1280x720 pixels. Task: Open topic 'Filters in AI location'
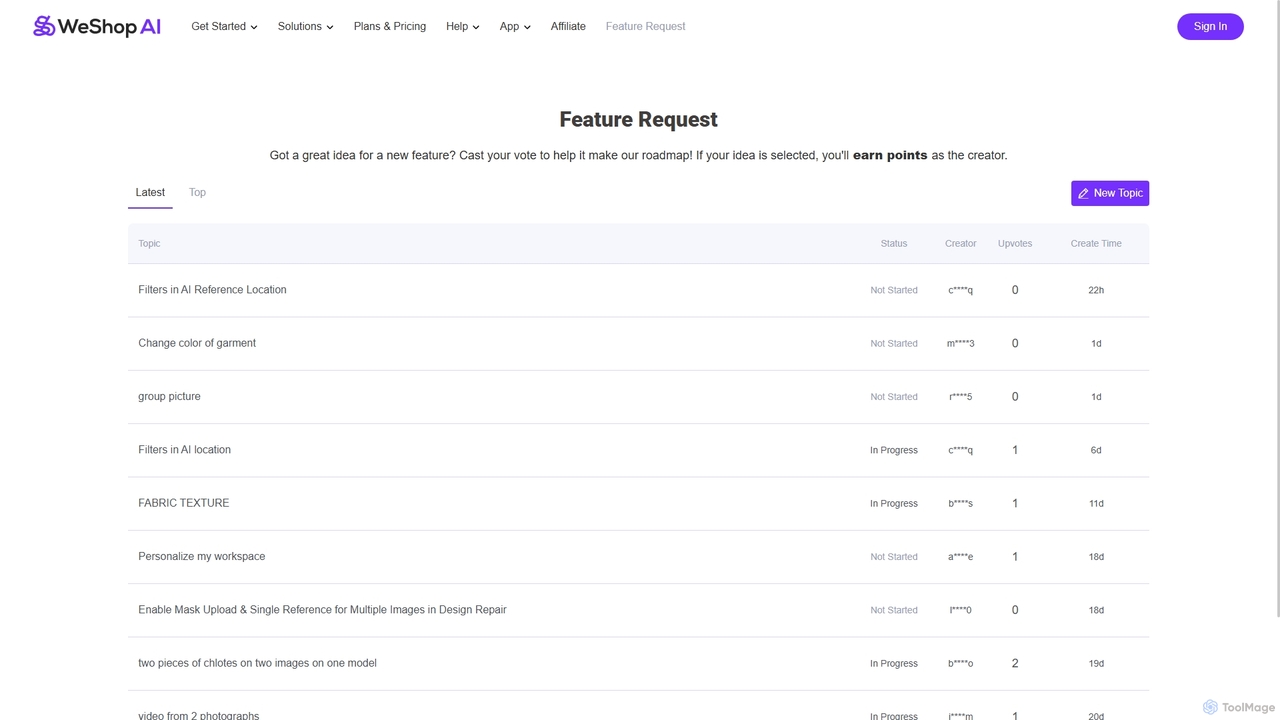pyautogui.click(x=184, y=450)
